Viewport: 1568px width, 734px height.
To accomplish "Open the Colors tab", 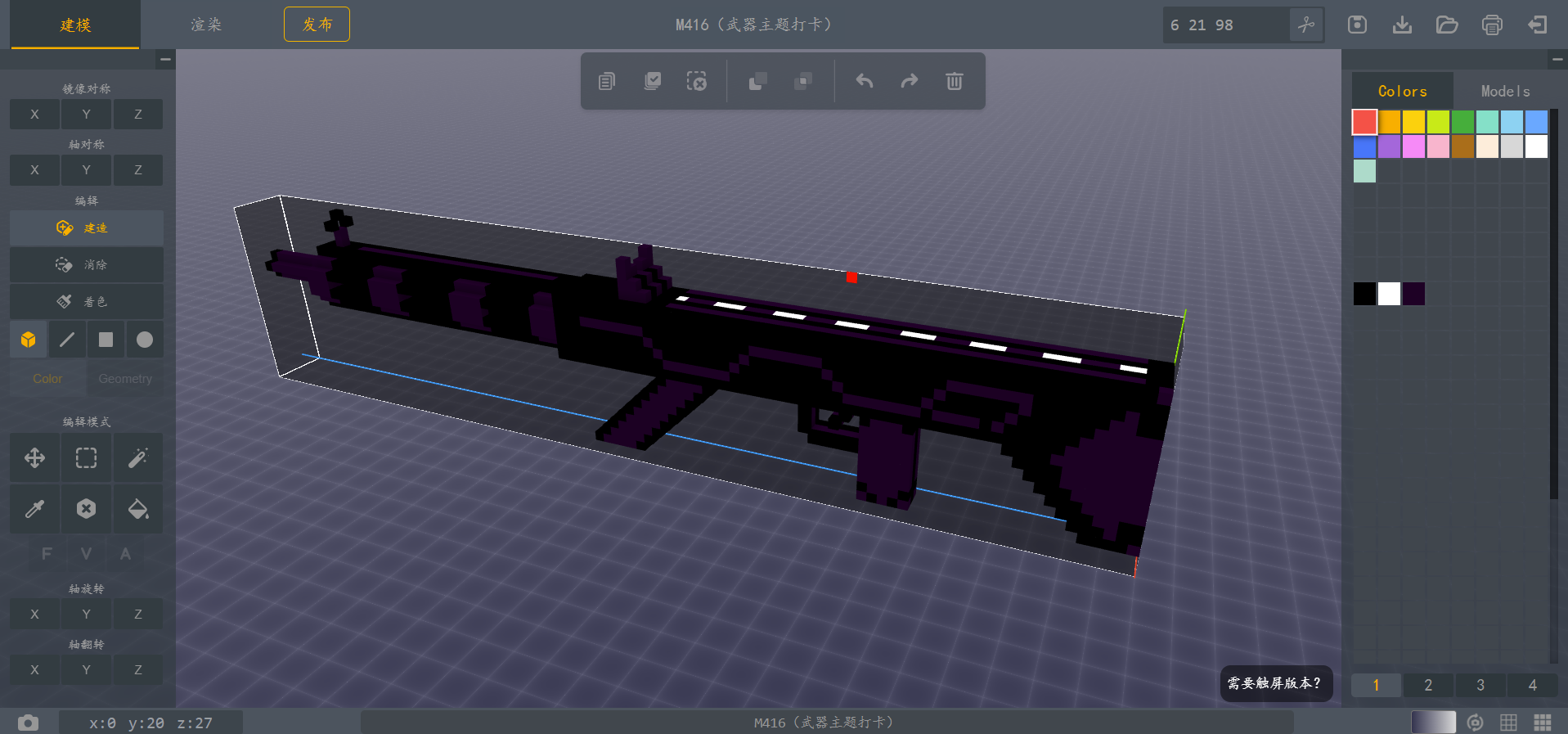I will 1402,92.
